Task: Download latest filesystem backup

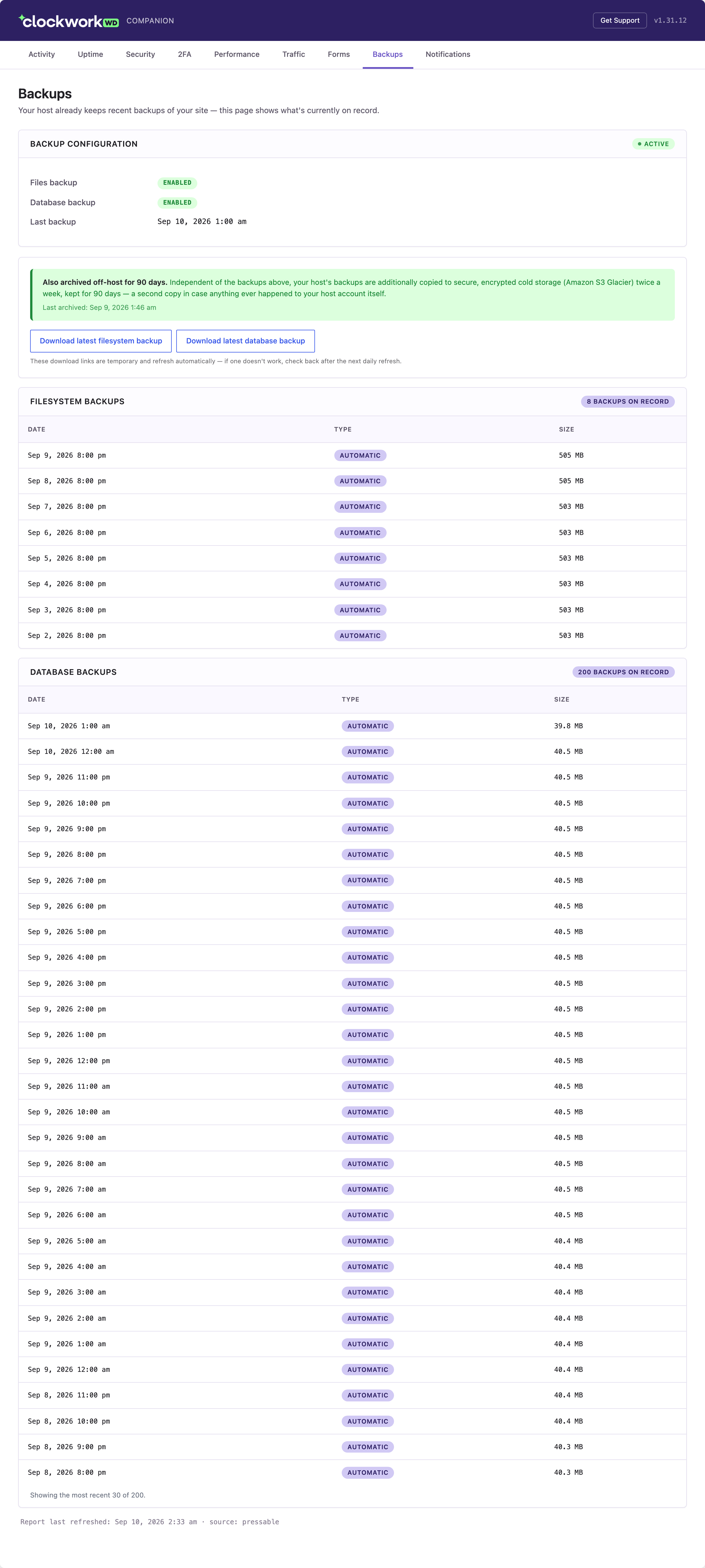Action: coord(101,341)
